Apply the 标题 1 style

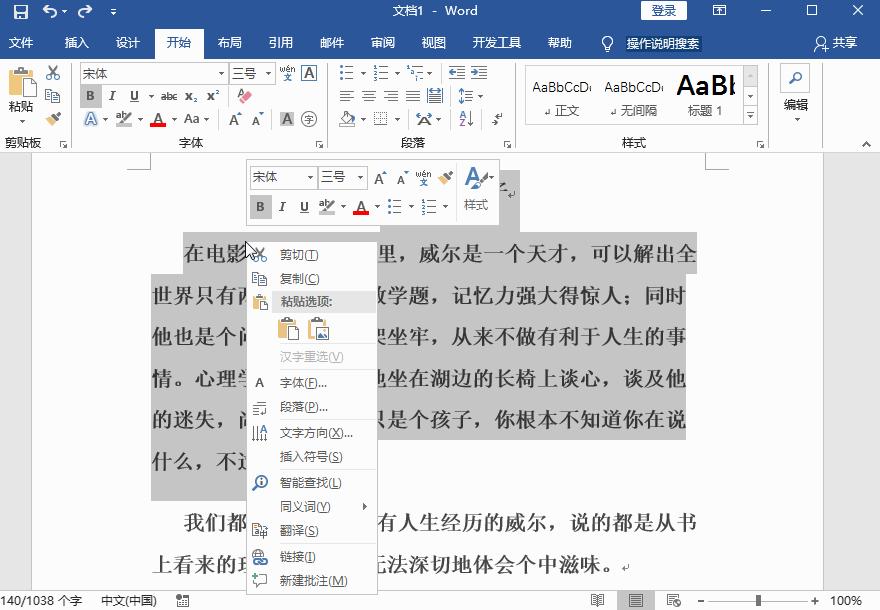coord(705,95)
